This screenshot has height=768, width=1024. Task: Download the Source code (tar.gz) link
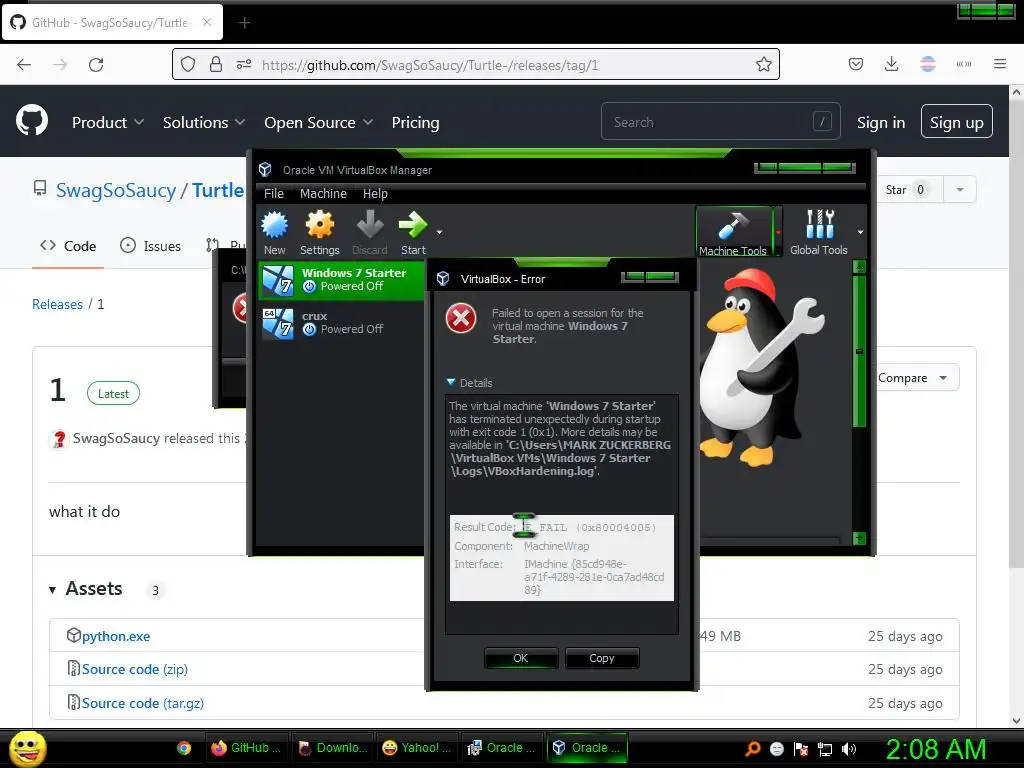(143, 703)
